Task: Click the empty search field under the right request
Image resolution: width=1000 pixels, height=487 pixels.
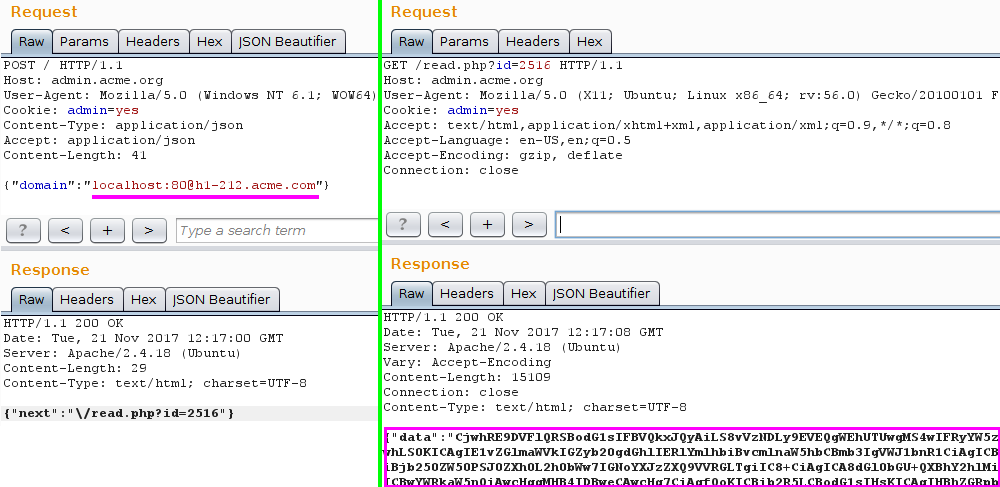Action: [x=777, y=224]
